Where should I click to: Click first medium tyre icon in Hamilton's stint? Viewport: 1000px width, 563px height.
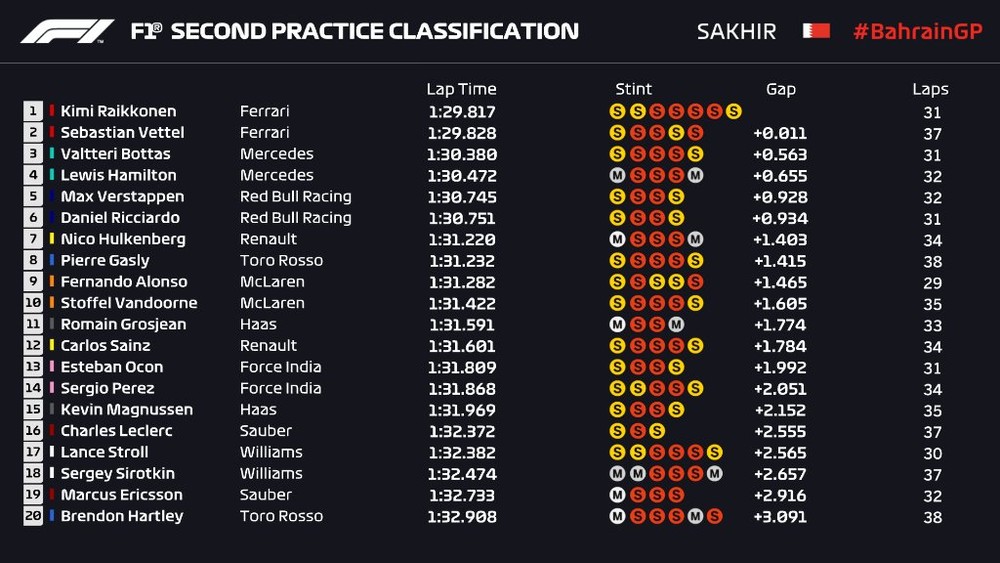(x=617, y=175)
